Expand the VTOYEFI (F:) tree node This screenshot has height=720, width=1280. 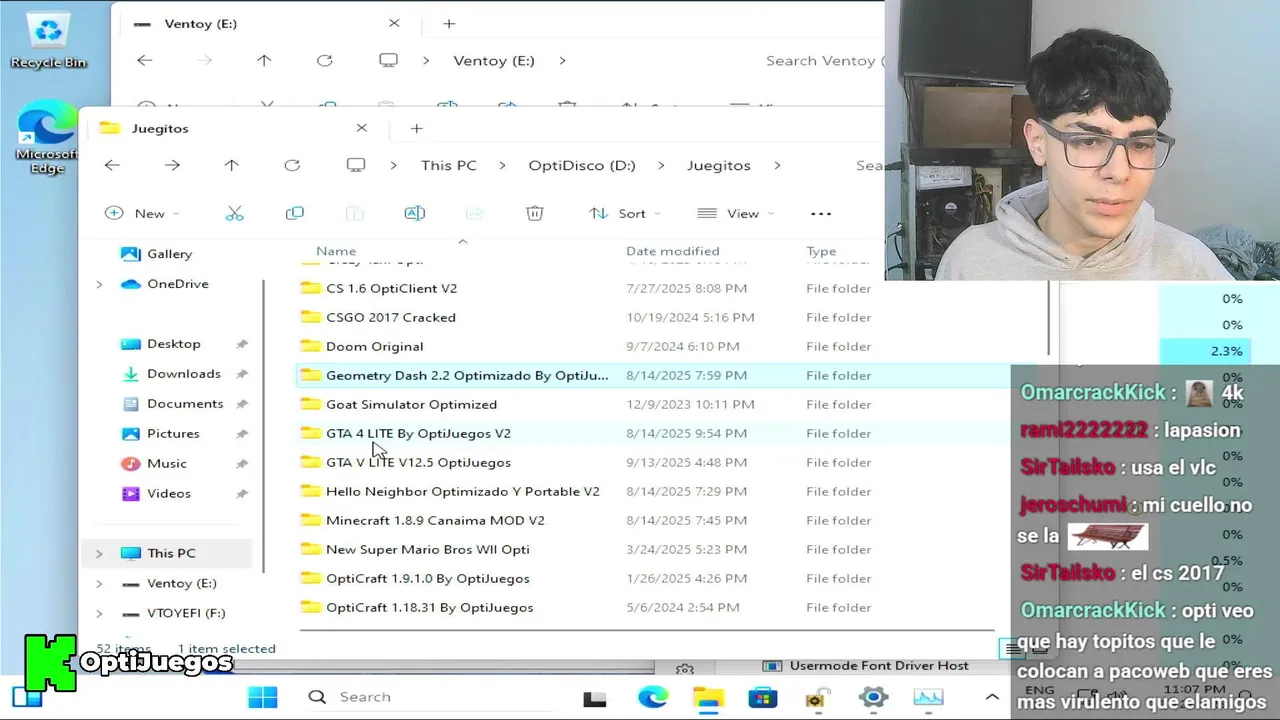point(99,613)
